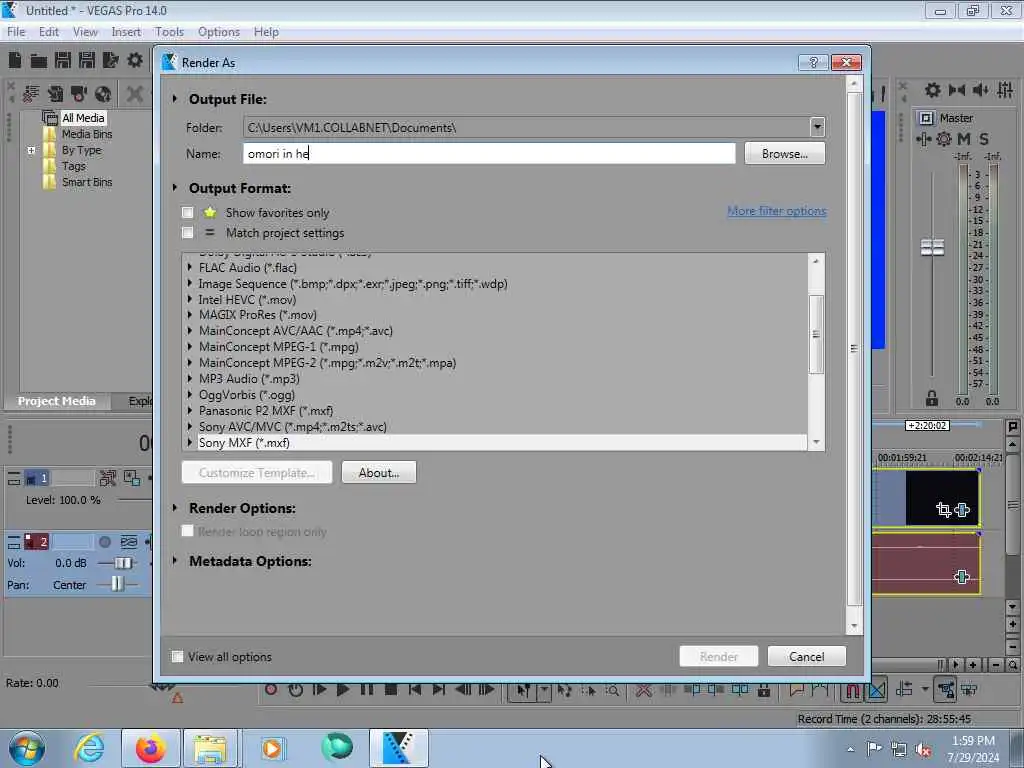Click the track 2 Vol slider handle
This screenshot has height=768, width=1024.
[122, 563]
